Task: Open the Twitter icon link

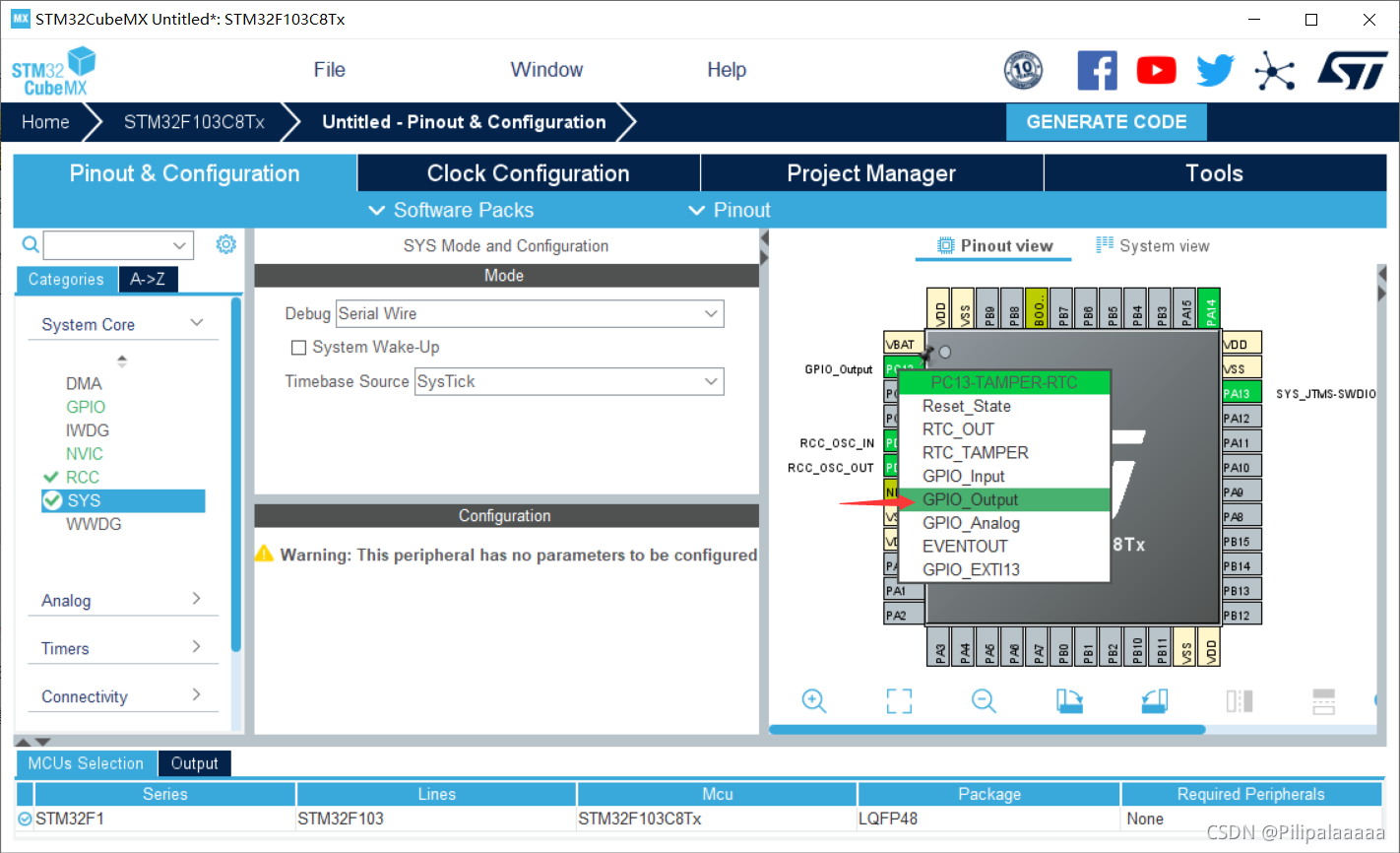Action: coord(1216,70)
